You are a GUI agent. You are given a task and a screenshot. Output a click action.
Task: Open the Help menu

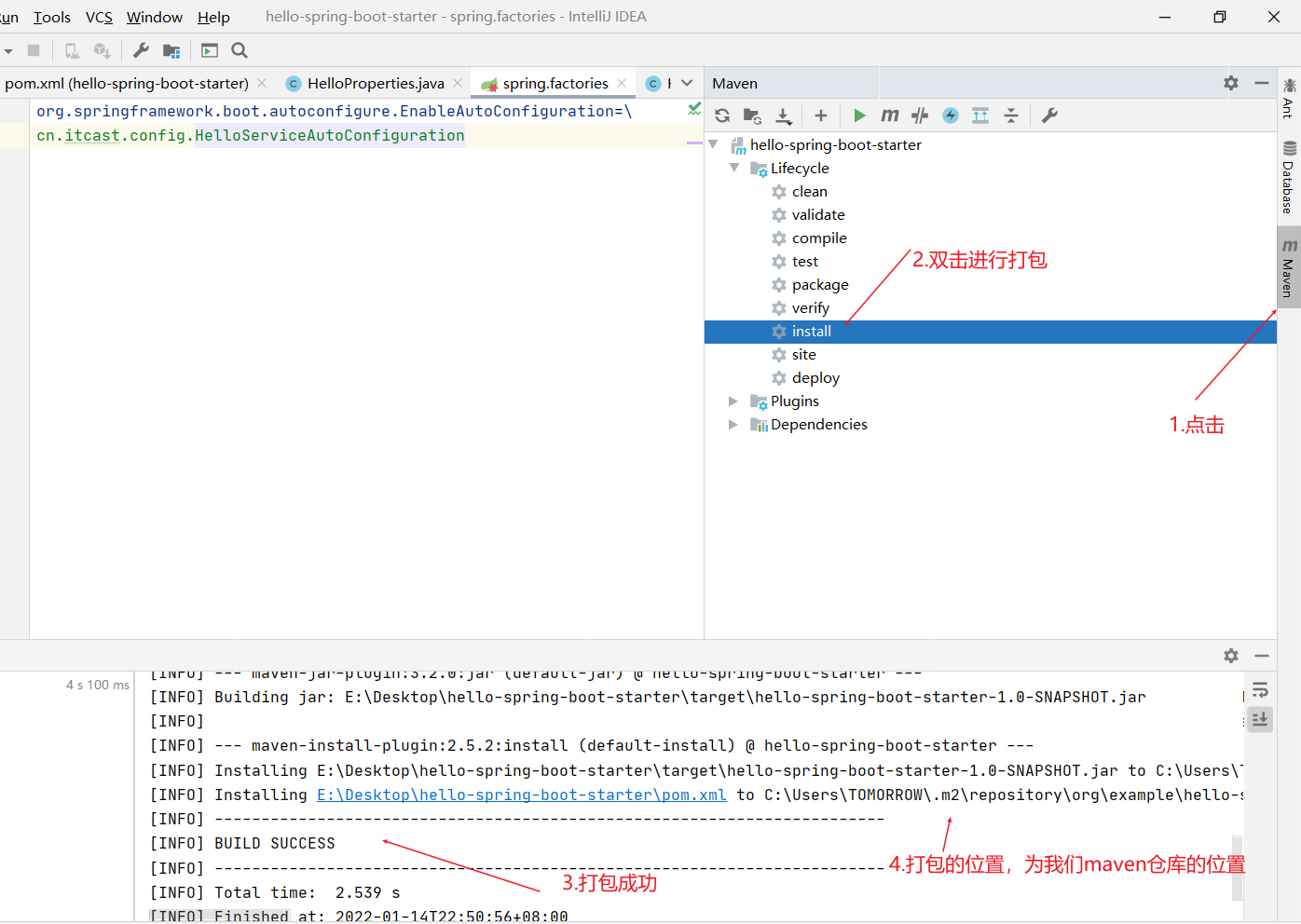tap(213, 17)
